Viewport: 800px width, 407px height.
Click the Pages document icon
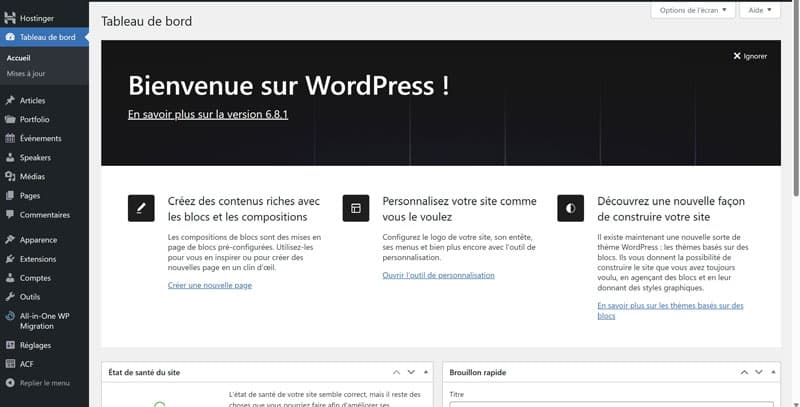point(10,195)
